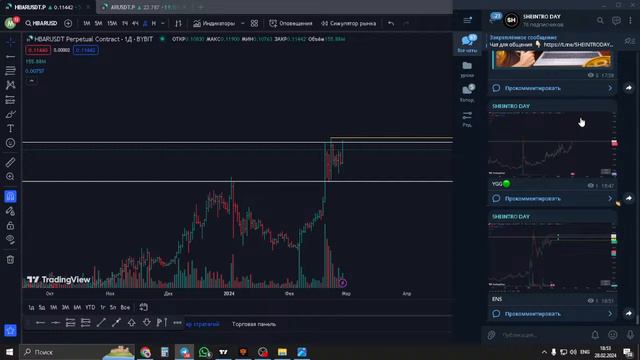This screenshot has height=360, width=640.
Task: Select the arrow up marker in favorites toolbar
Action: 131,323
